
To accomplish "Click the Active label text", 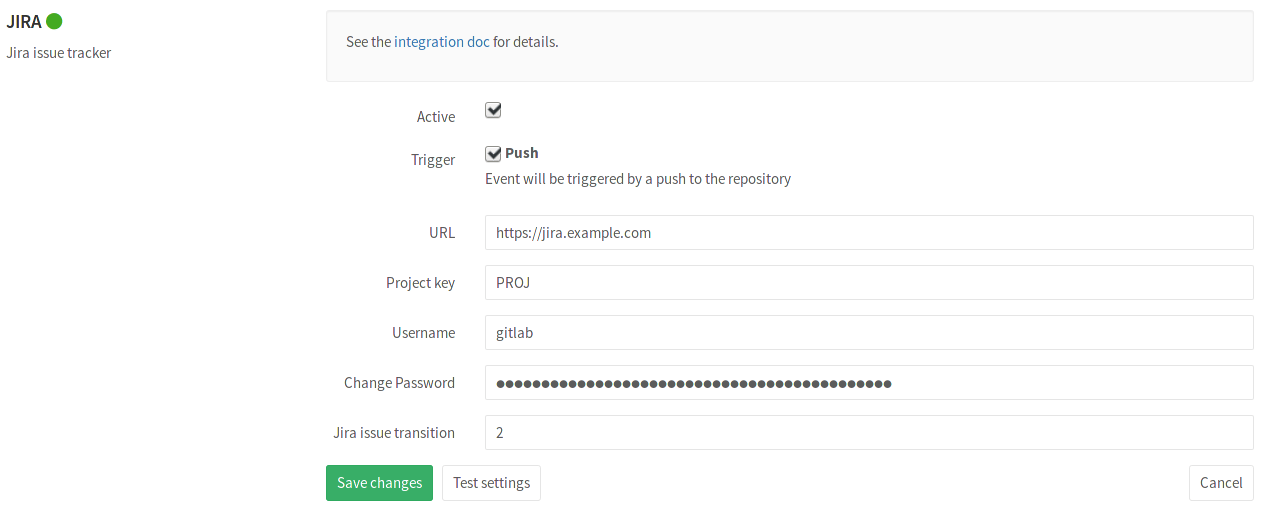I will click(436, 117).
